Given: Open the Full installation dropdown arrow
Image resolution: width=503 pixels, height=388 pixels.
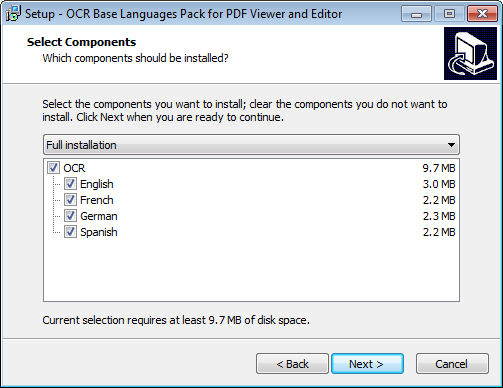Looking at the screenshot, I should [x=451, y=145].
